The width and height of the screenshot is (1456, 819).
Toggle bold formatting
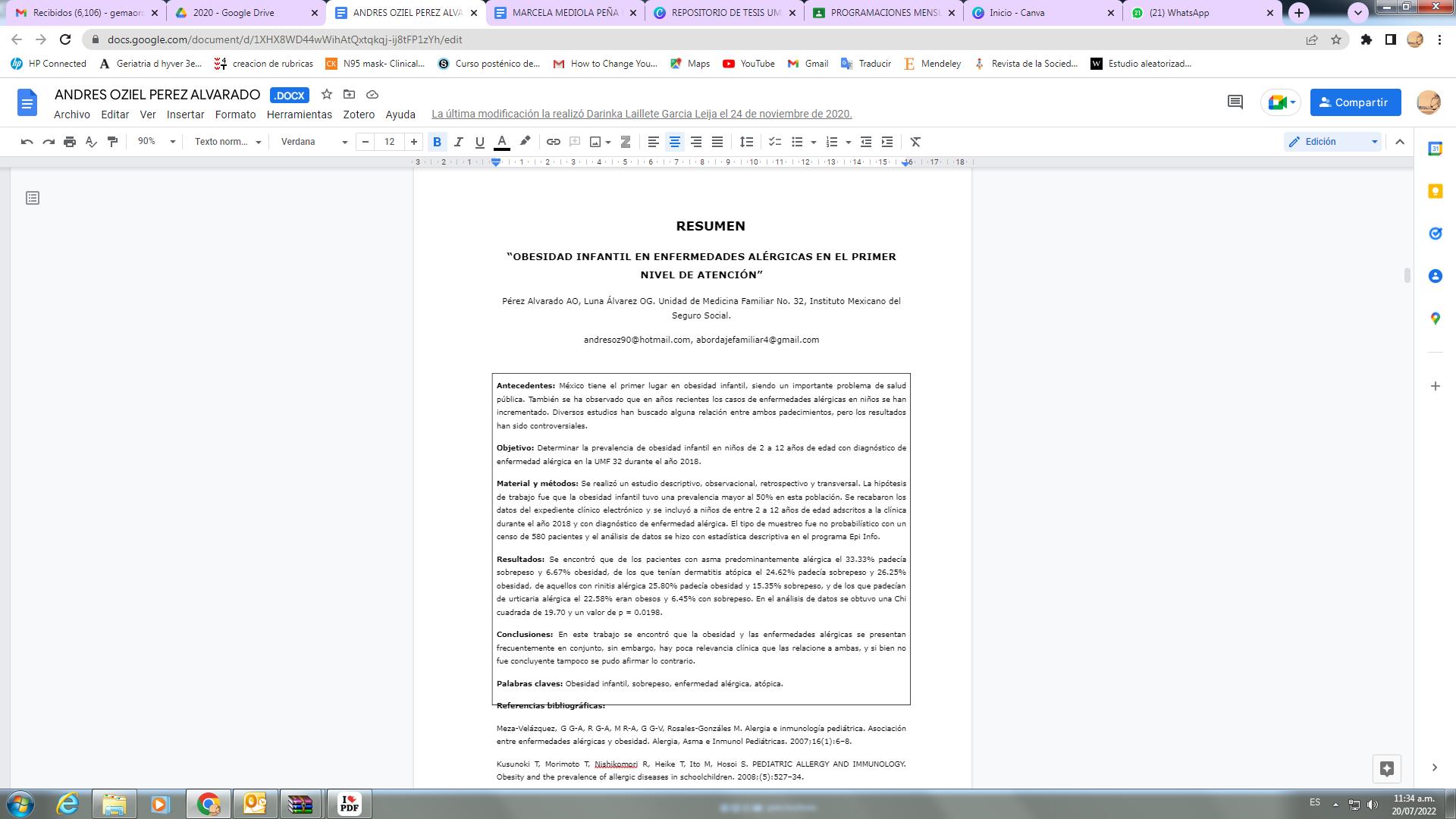point(437,142)
